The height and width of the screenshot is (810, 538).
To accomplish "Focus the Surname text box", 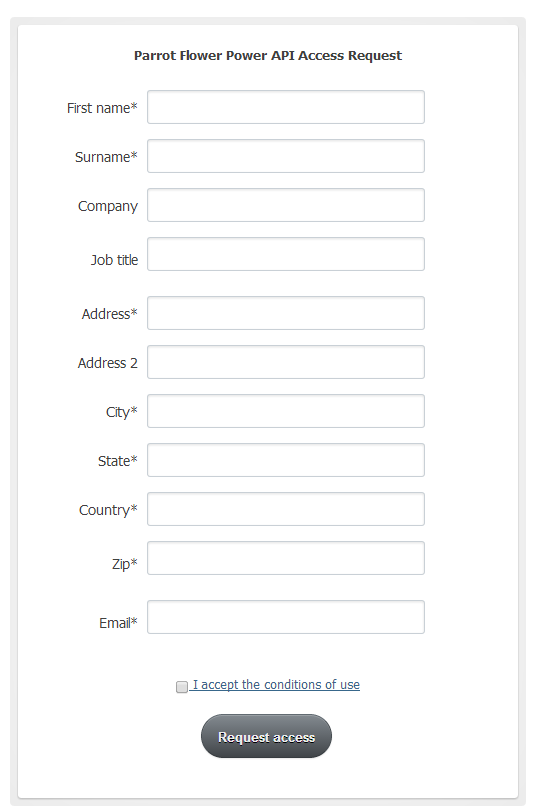I will click(x=286, y=156).
